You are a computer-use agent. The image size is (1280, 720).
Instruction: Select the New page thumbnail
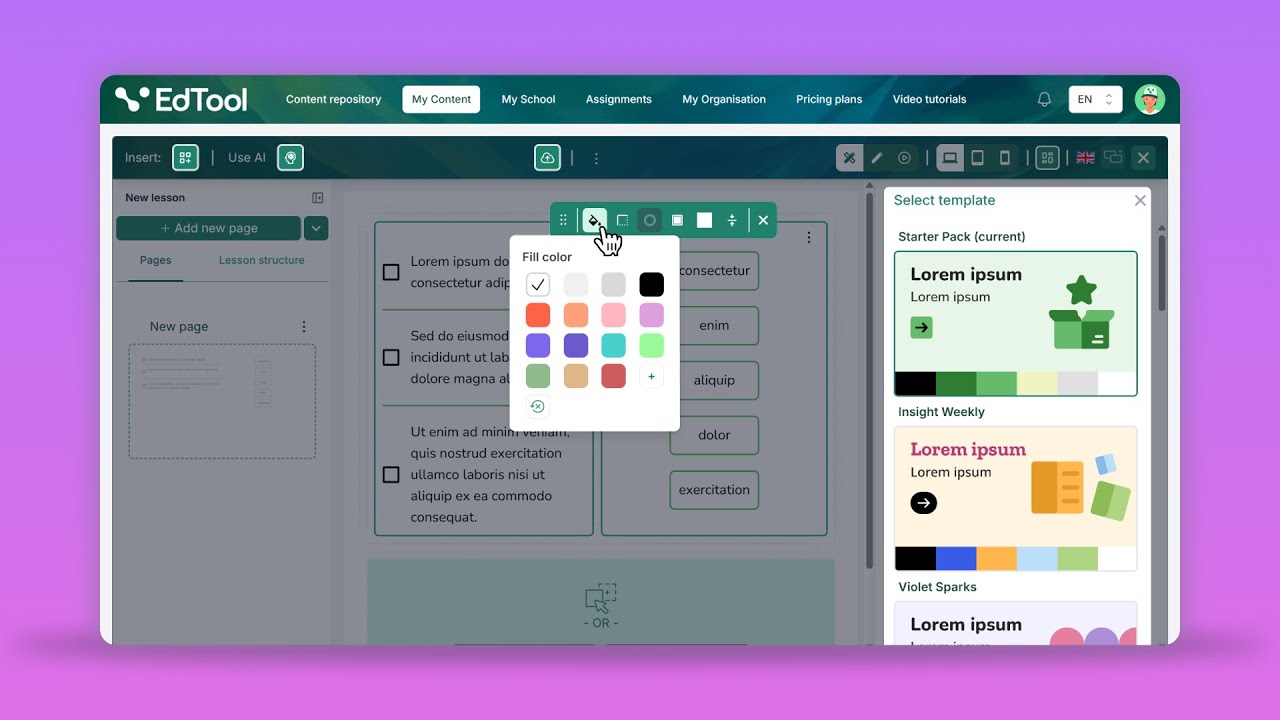(222, 401)
